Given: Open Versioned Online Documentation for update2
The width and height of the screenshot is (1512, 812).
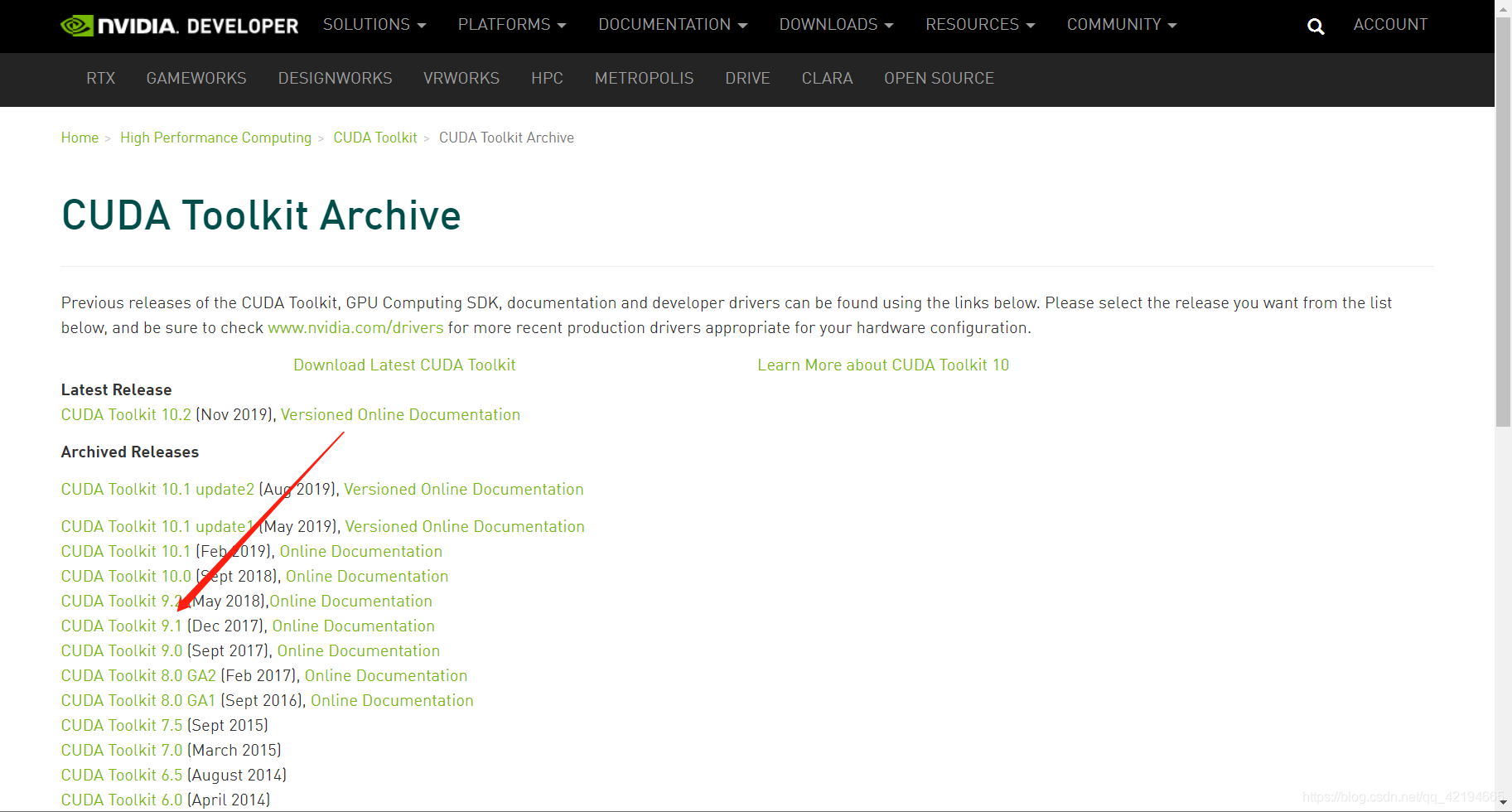Looking at the screenshot, I should 464,489.
